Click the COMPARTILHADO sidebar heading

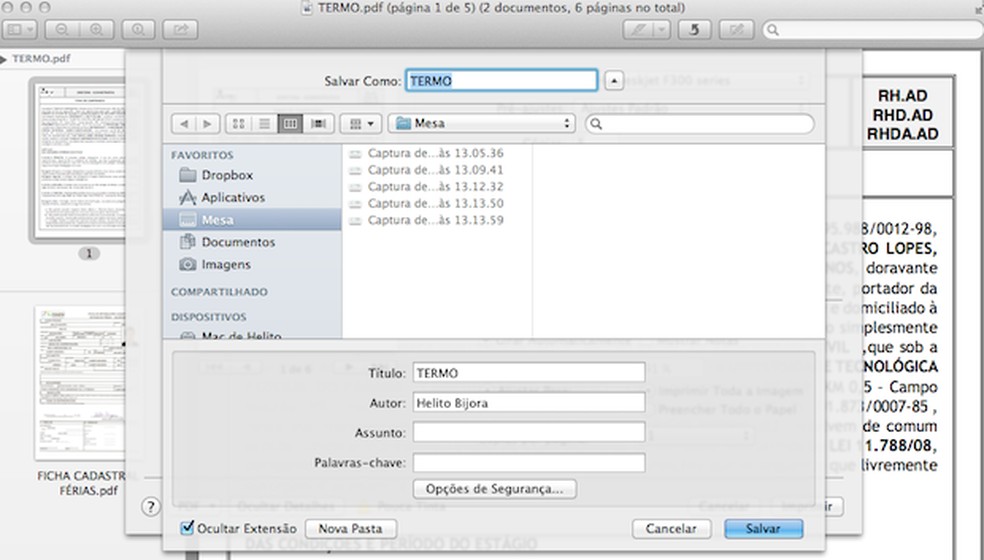219,292
